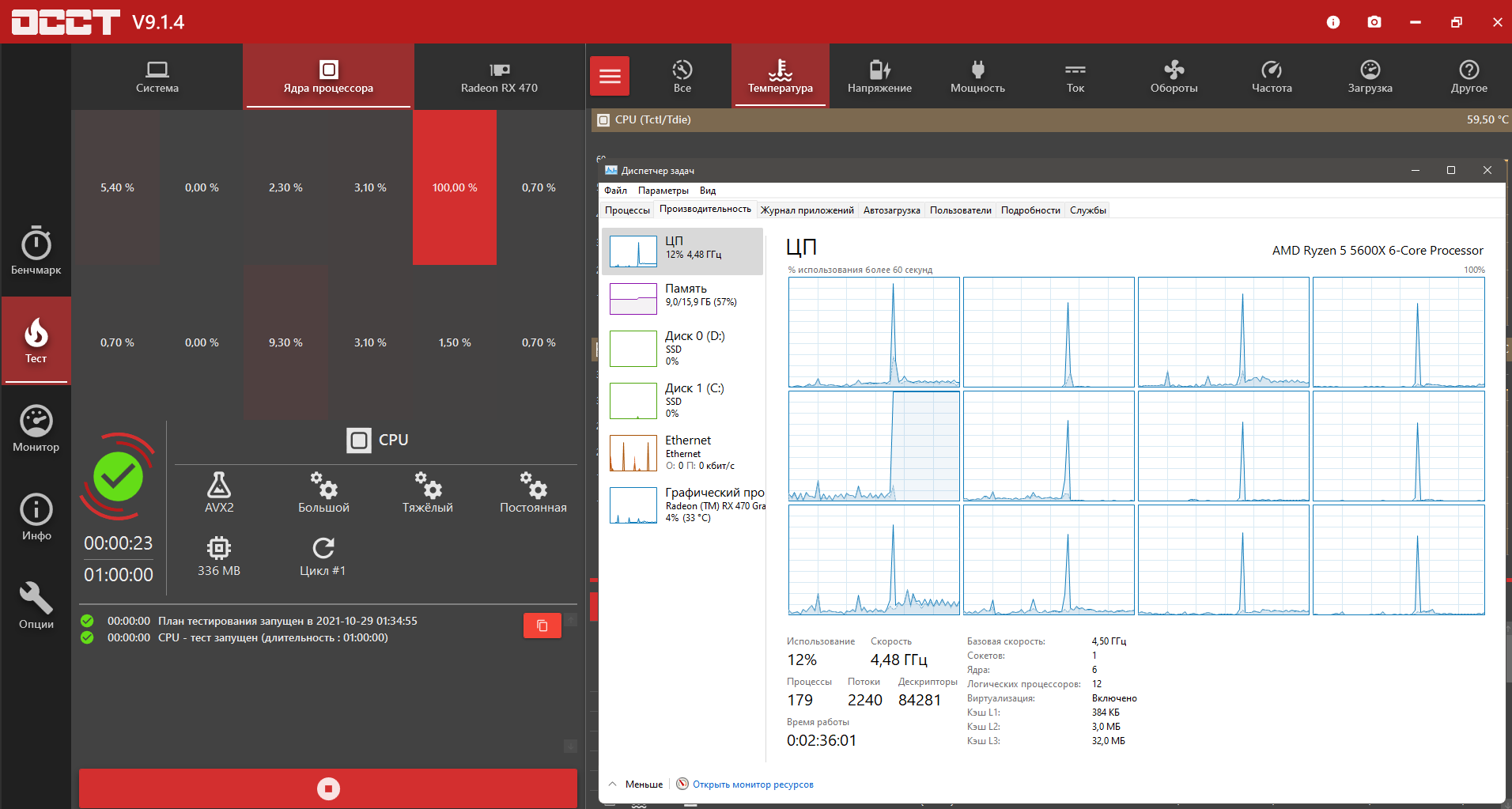This screenshot has width=1512, height=809.
Task: Open the Monitor section in sidebar
Action: pos(36,429)
